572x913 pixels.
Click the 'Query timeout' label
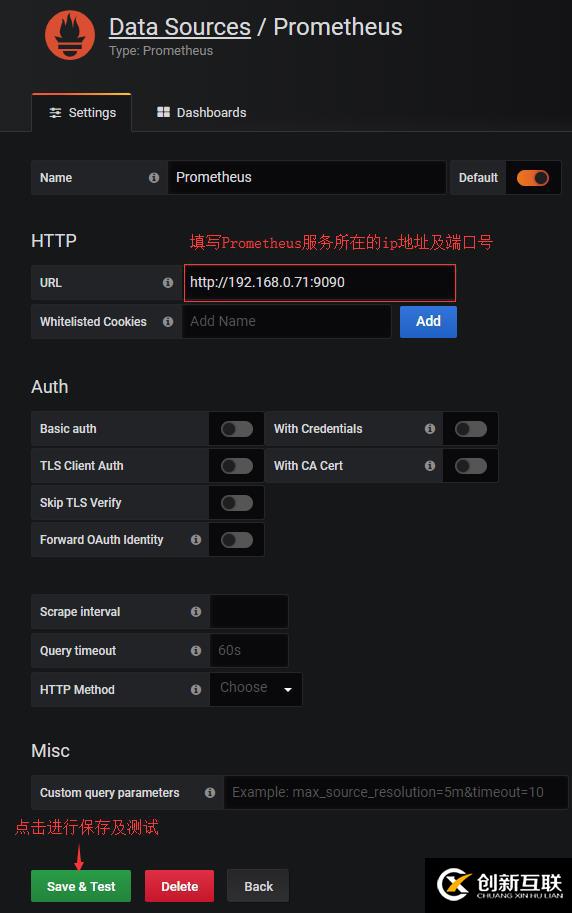[x=77, y=650]
